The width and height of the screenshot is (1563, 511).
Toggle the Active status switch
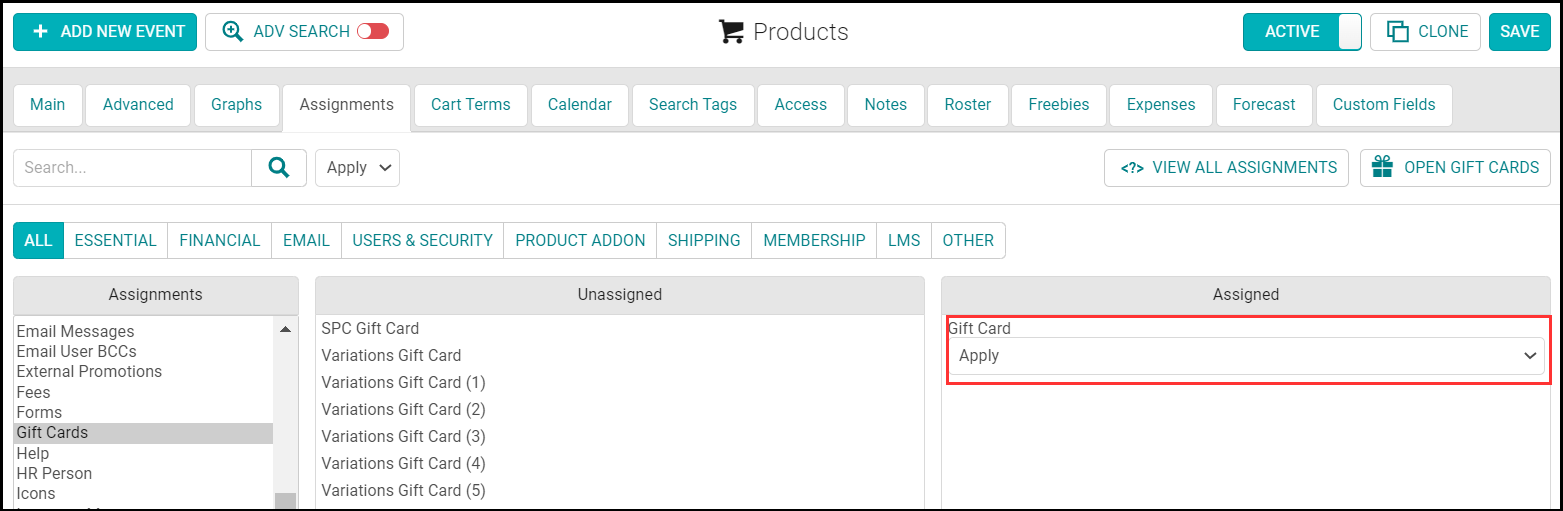[x=1349, y=32]
